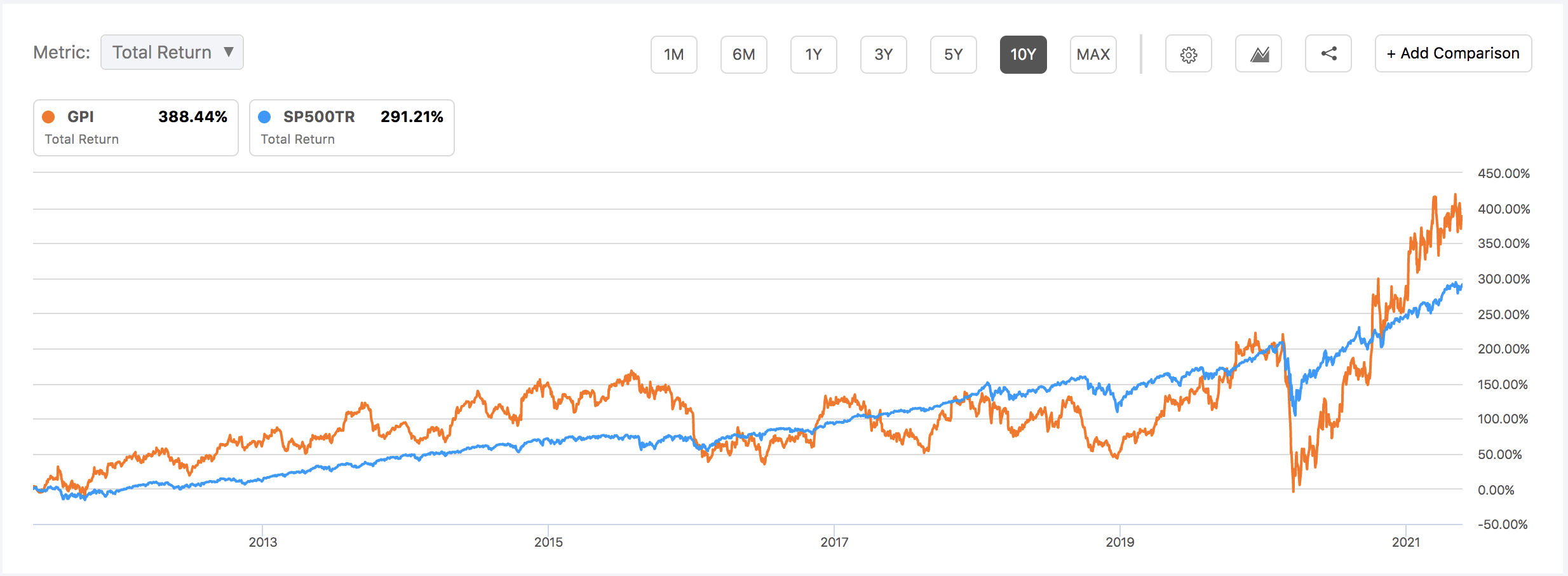Click the 300.00% y-axis label

point(1503,279)
